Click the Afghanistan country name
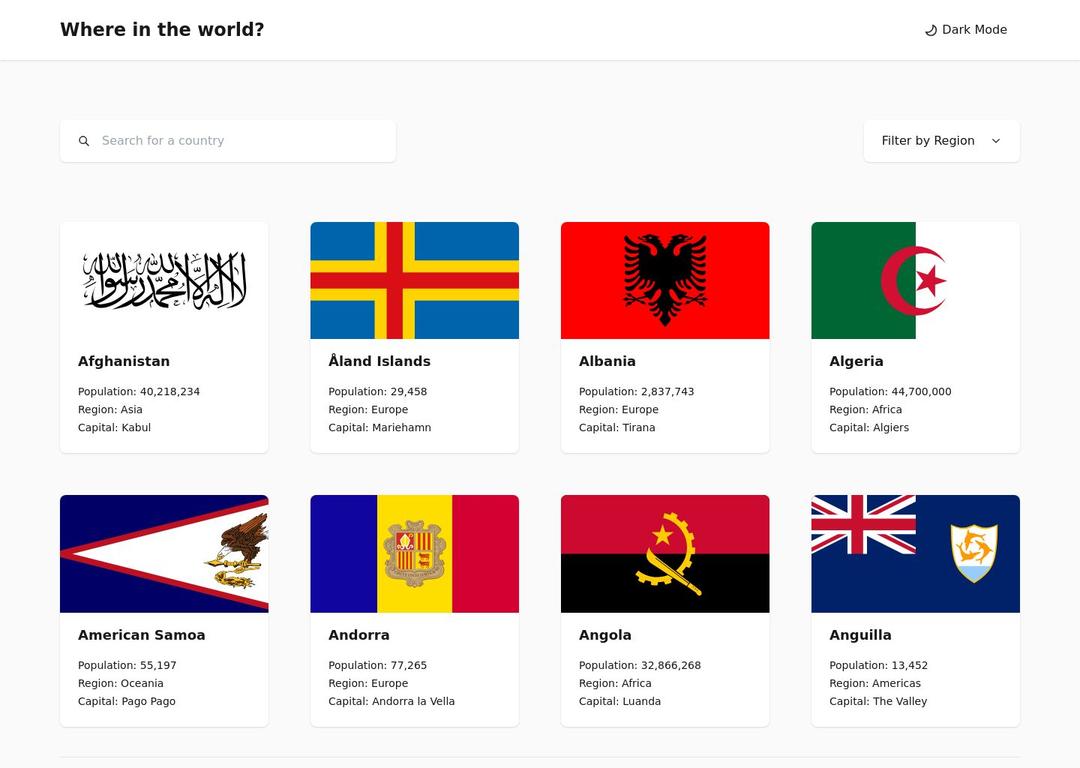The image size is (1080, 768). (x=124, y=361)
